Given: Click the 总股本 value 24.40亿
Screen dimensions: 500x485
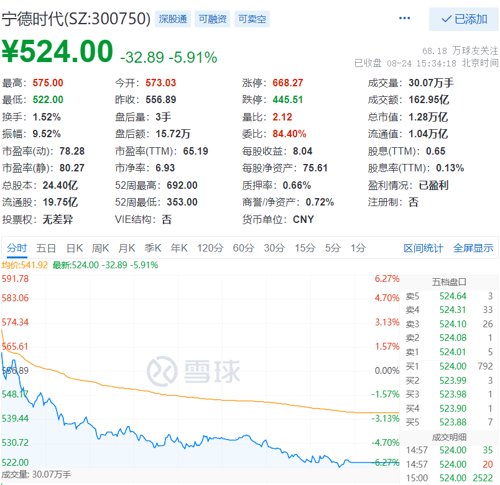Looking at the screenshot, I should point(60,185).
